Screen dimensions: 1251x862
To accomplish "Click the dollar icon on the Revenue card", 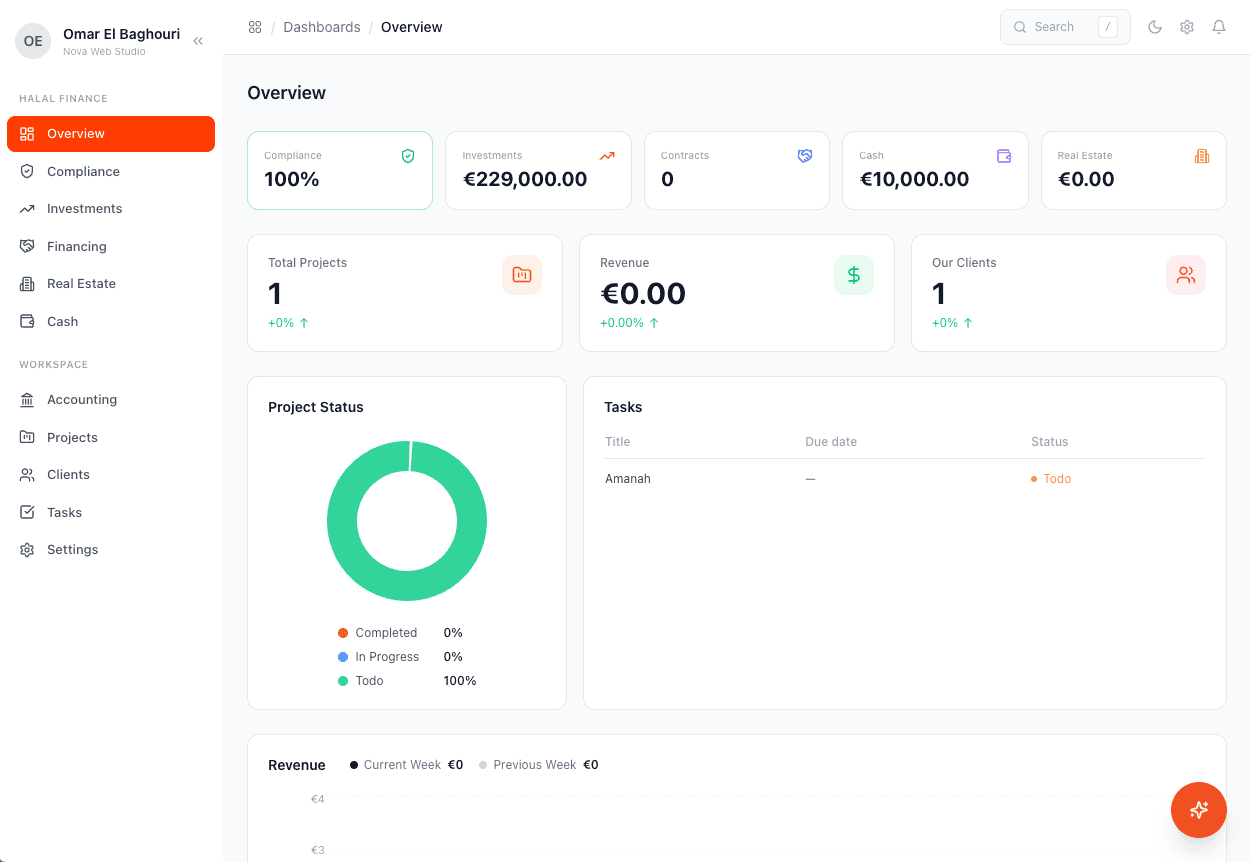I will [x=853, y=274].
